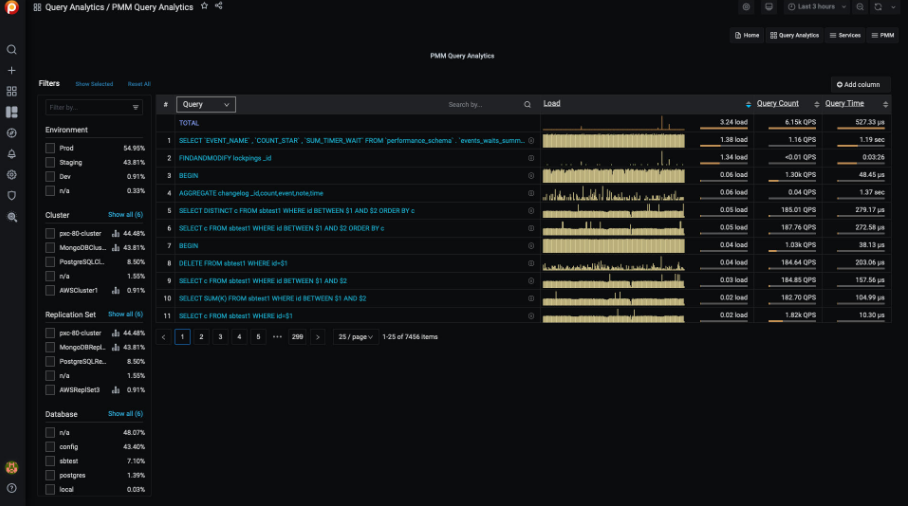The height and width of the screenshot is (506, 909).
Task: Click the search magnifier in query search box
Action: click(527, 104)
